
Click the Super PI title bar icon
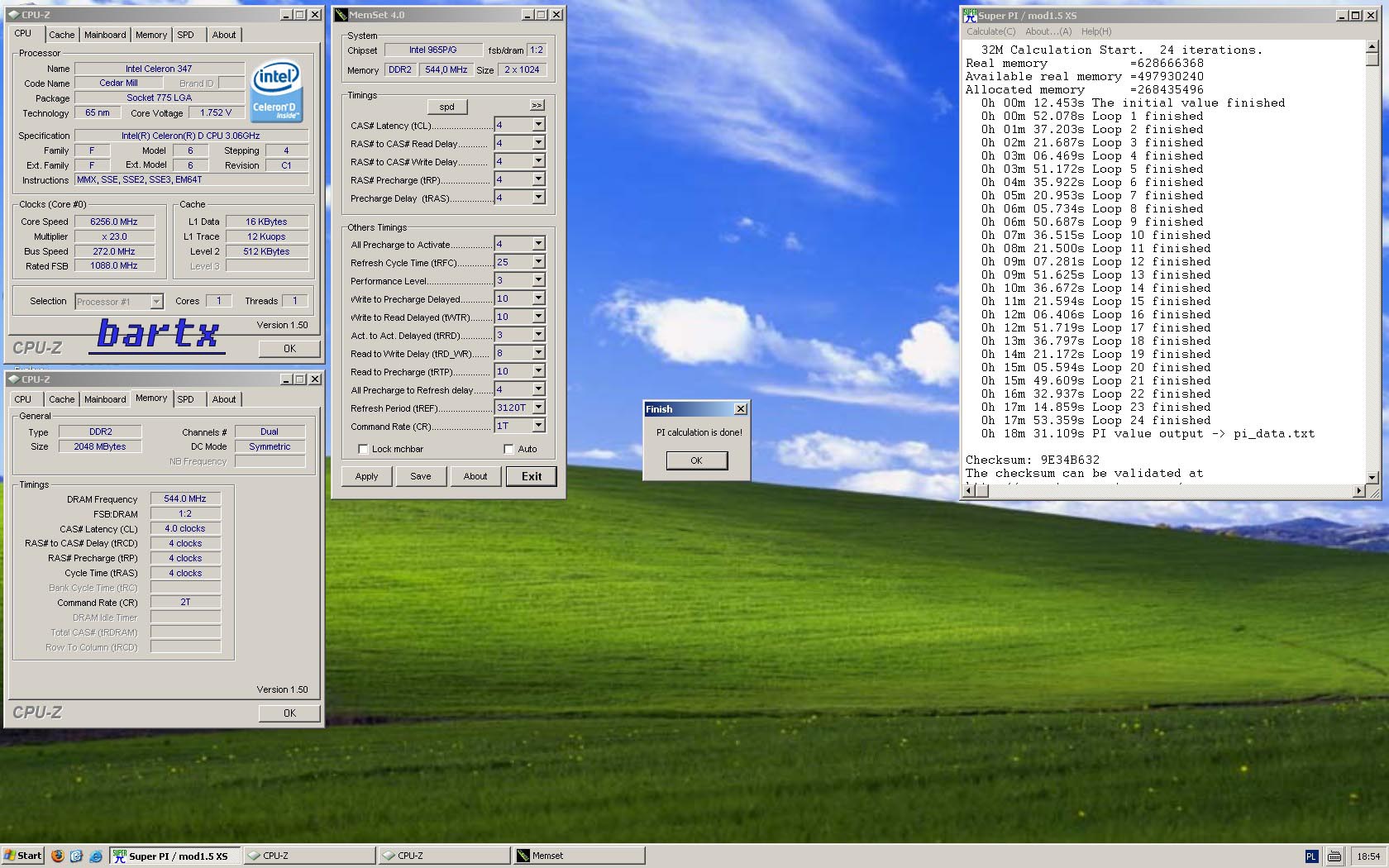970,15
